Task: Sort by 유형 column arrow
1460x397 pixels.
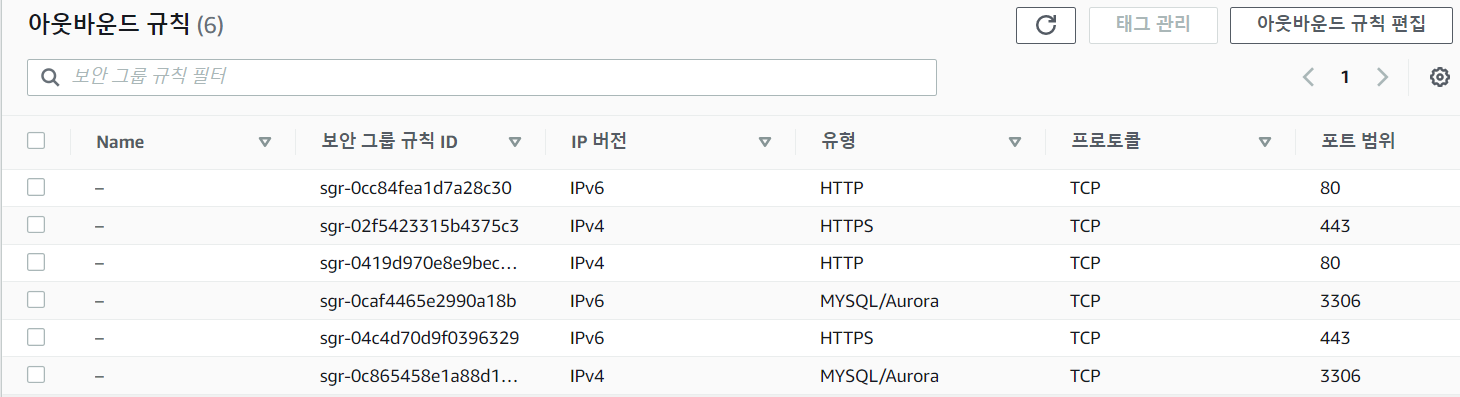Action: pos(1015,142)
